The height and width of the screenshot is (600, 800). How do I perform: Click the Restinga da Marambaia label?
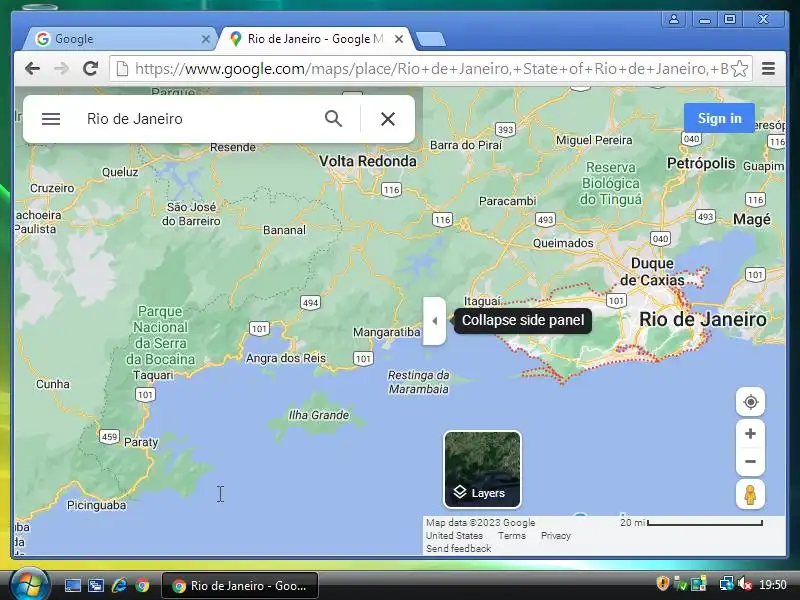[418, 382]
